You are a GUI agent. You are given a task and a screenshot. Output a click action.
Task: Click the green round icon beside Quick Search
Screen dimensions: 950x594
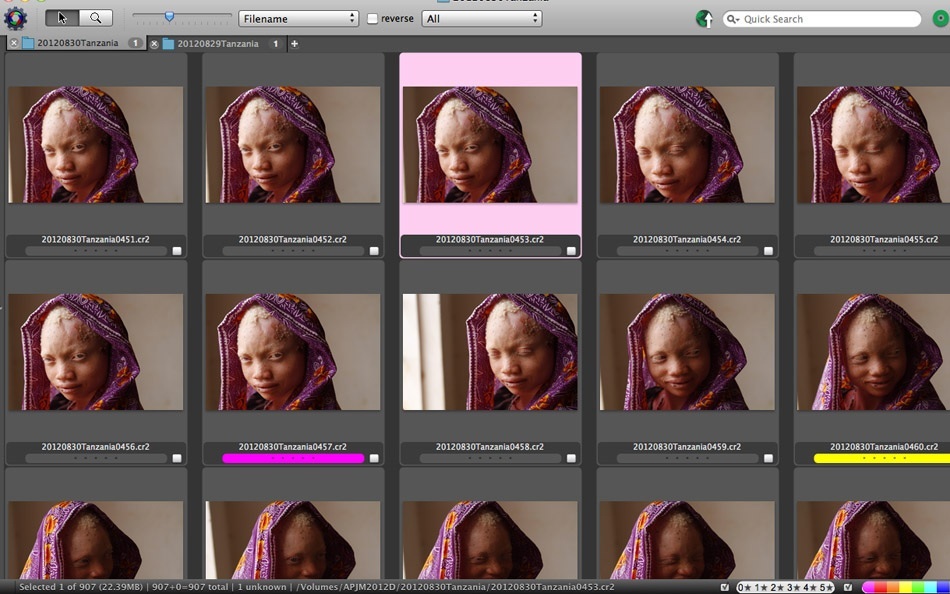[x=940, y=19]
